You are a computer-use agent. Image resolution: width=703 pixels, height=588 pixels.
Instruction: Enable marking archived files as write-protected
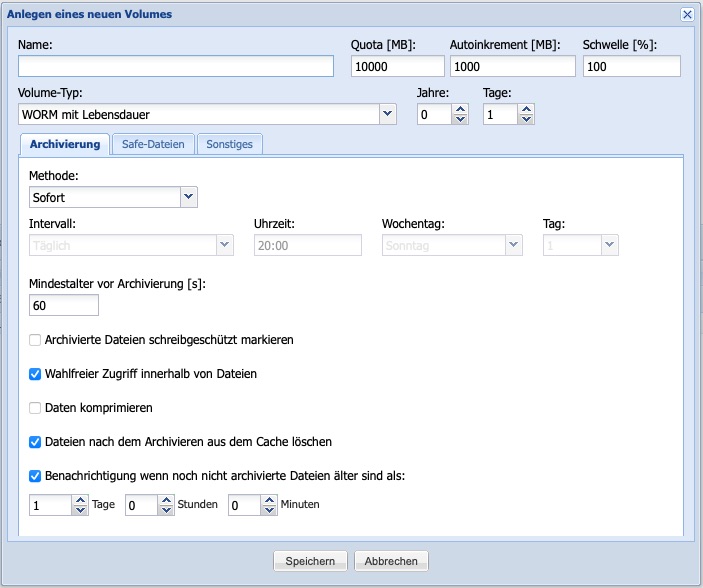35,340
